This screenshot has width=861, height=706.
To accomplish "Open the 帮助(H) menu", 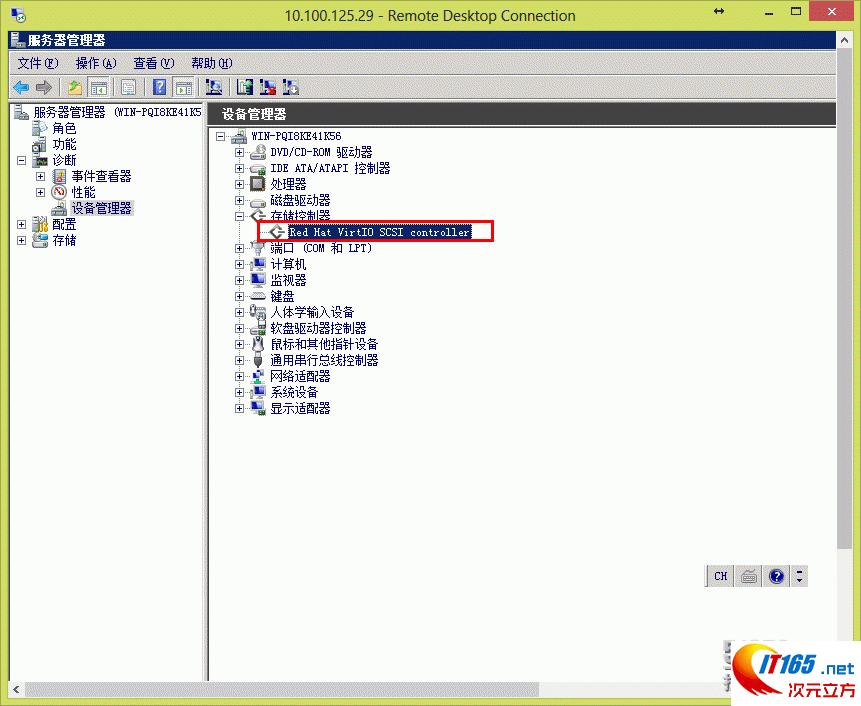I will click(212, 63).
